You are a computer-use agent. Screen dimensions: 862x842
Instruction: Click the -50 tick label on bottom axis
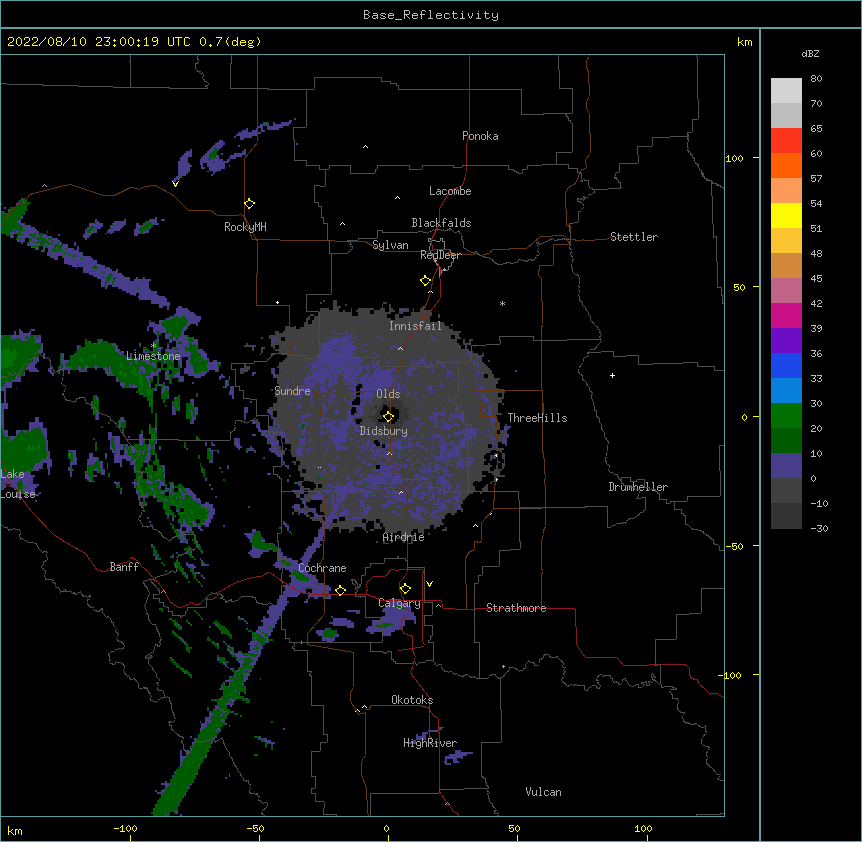coord(255,828)
